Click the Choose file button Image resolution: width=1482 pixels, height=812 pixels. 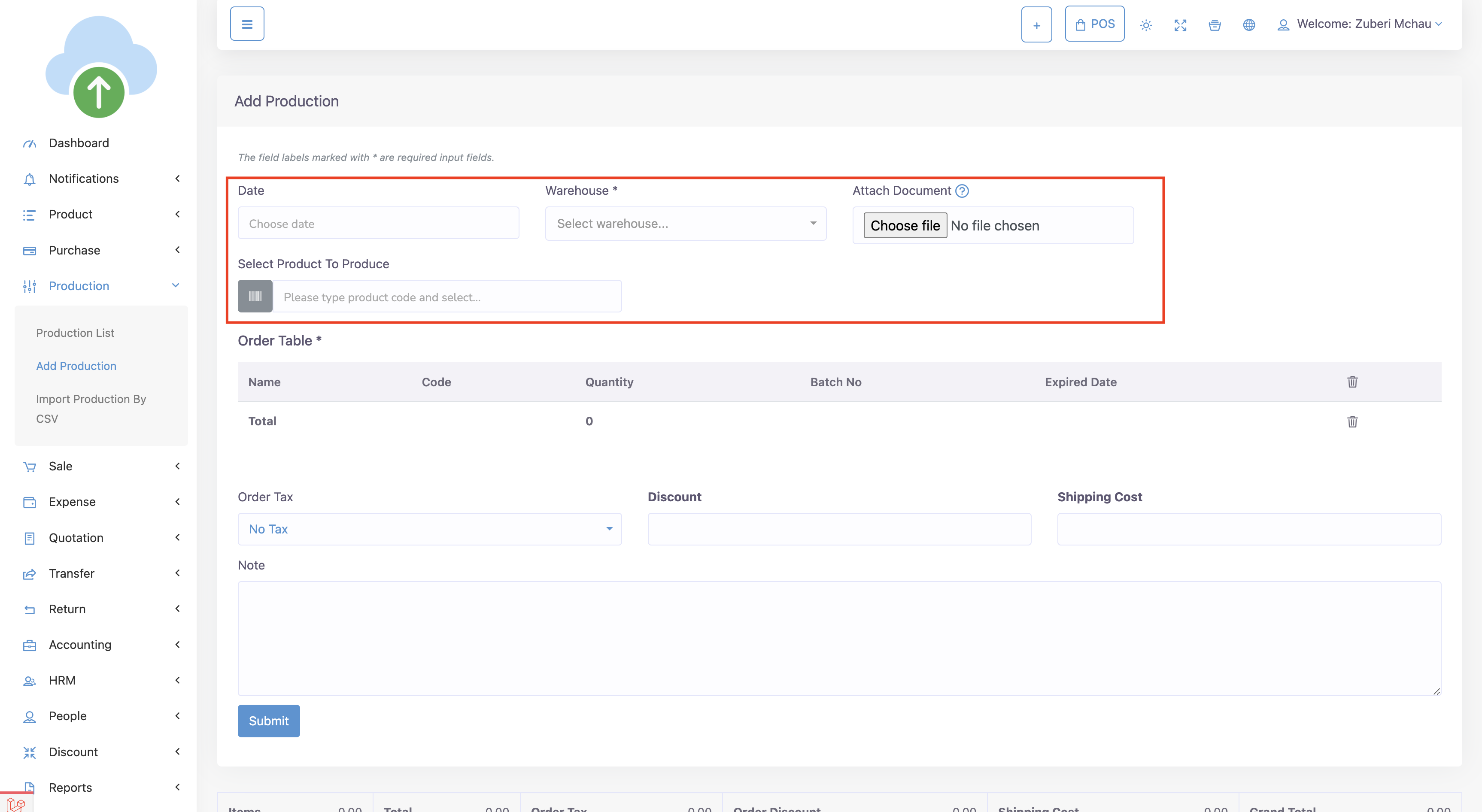(x=905, y=225)
